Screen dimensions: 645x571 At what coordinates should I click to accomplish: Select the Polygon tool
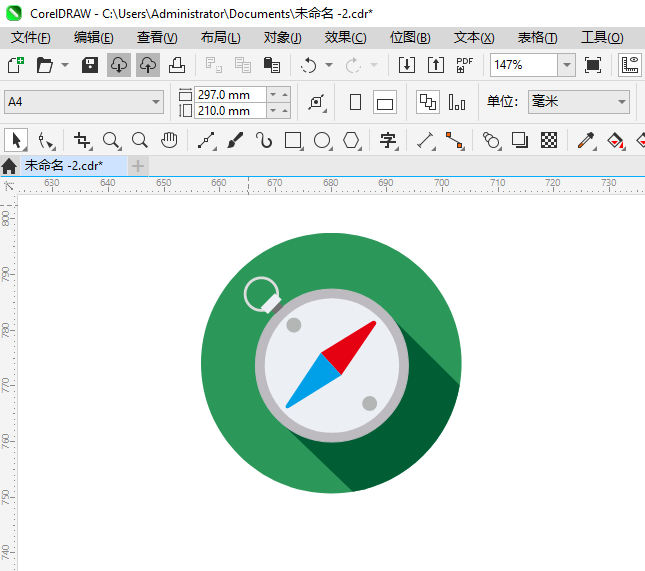tap(351, 140)
